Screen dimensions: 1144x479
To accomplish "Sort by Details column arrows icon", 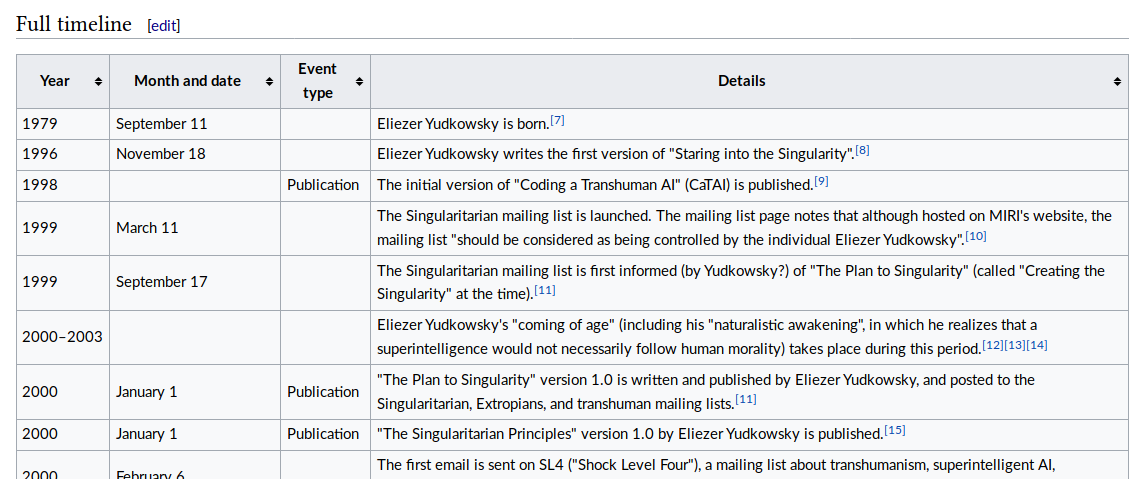I will pos(1117,81).
